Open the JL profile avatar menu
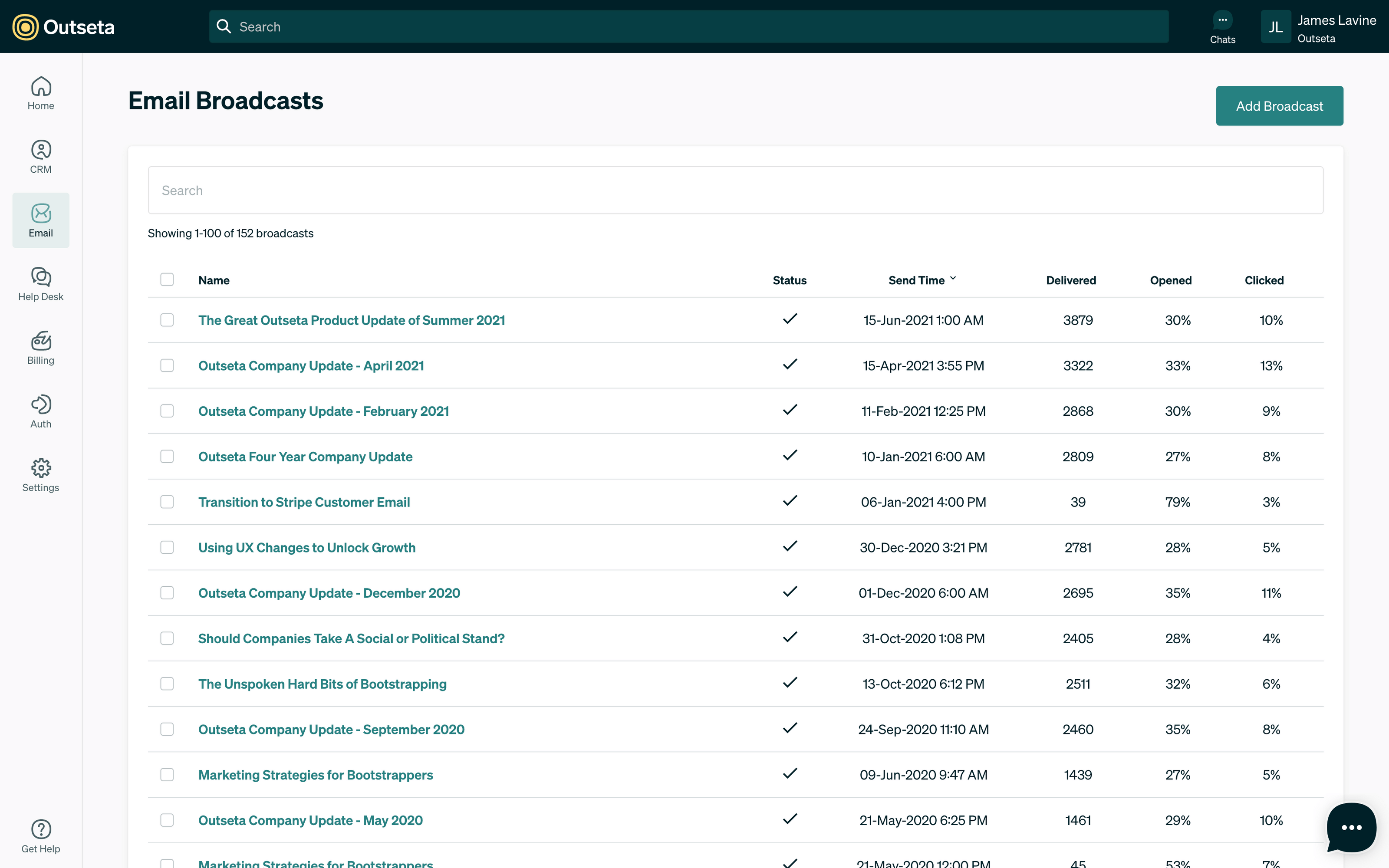Viewport: 1389px width, 868px height. (1275, 26)
